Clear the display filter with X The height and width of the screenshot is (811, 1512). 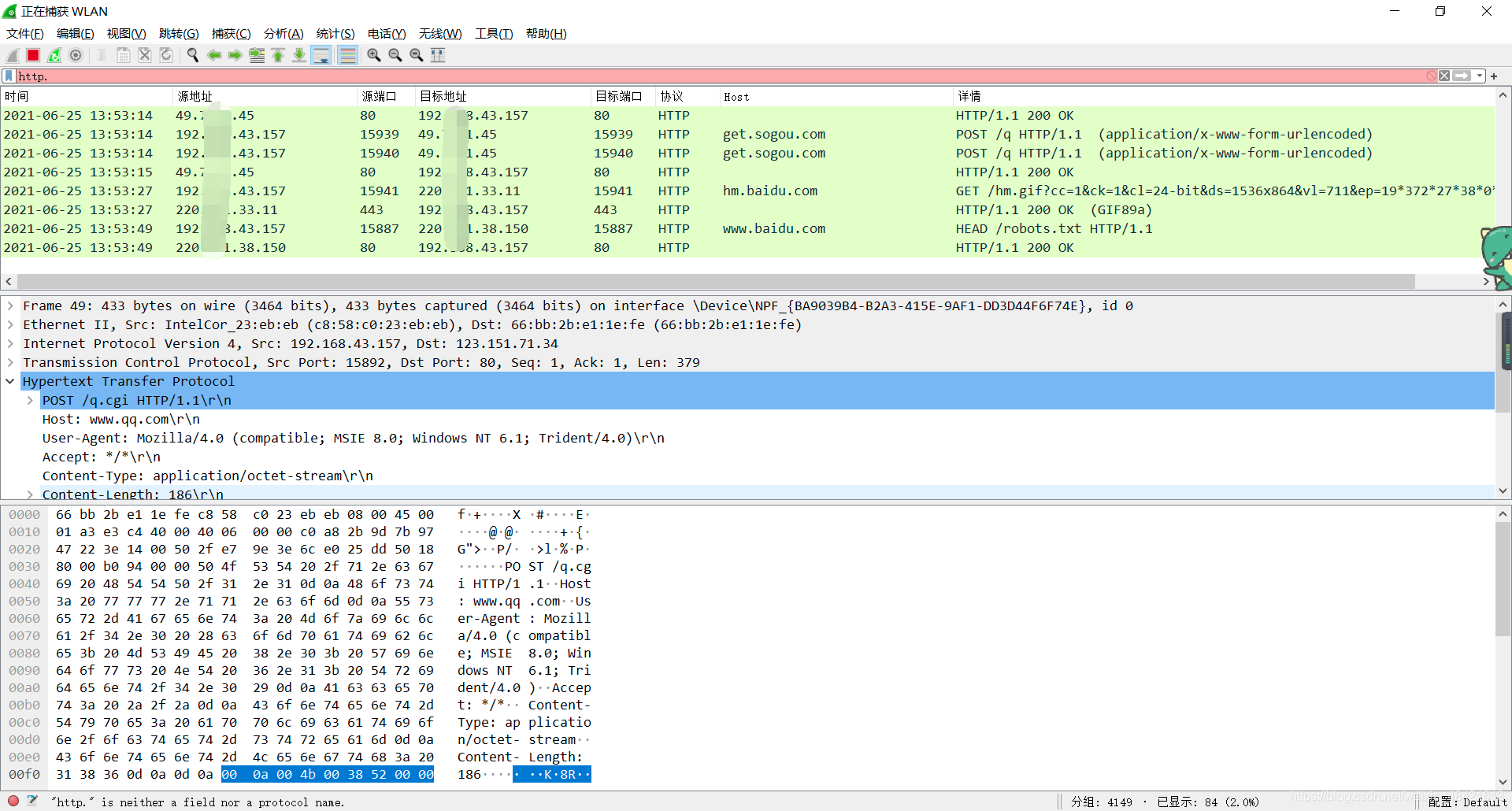click(x=1444, y=76)
